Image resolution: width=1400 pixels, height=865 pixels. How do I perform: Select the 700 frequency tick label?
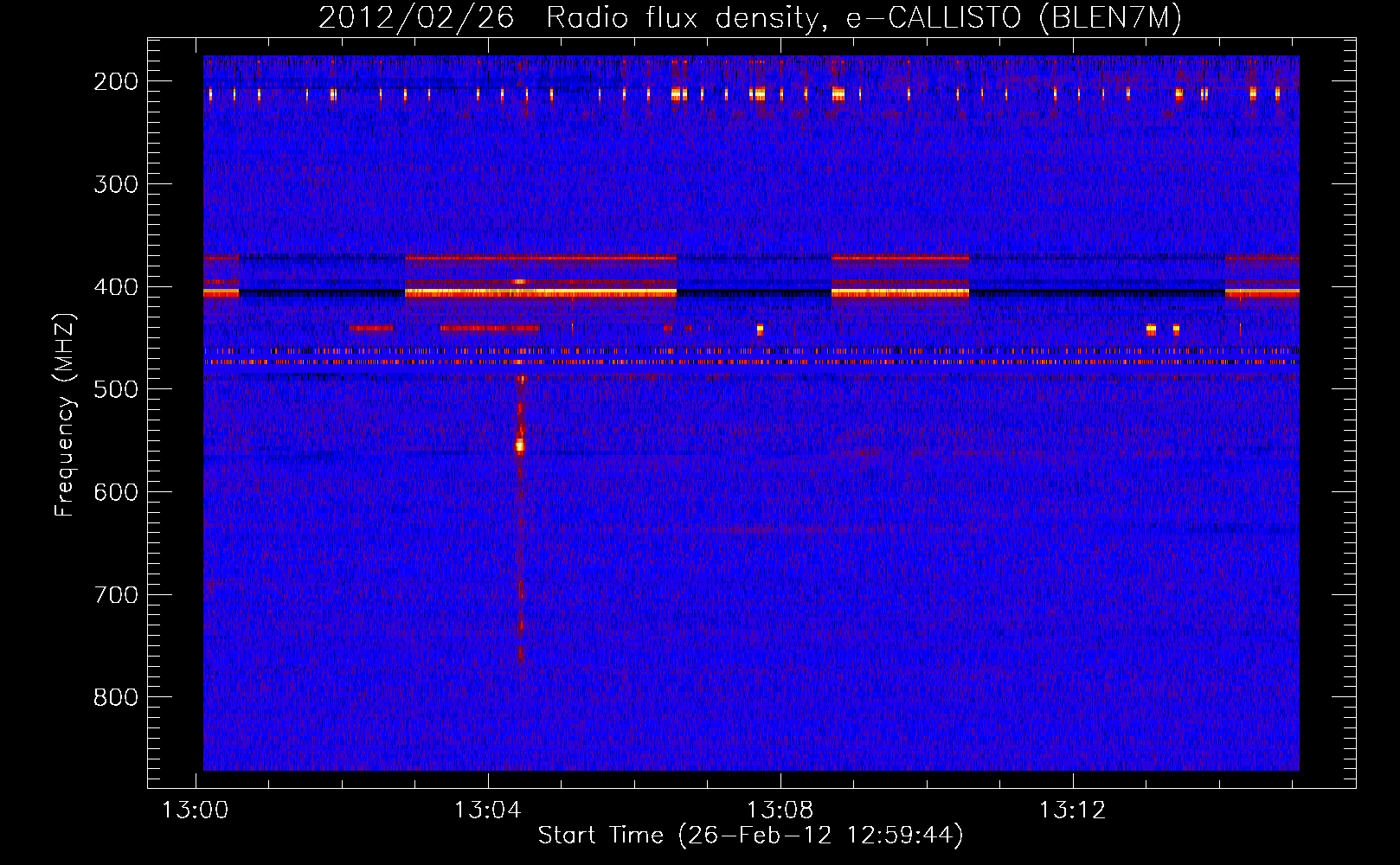pyautogui.click(x=115, y=595)
